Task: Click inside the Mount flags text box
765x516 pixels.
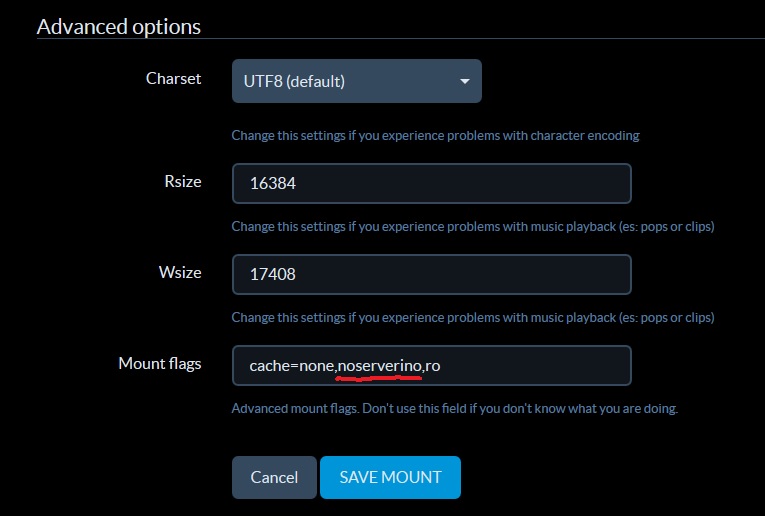Action: [x=432, y=365]
